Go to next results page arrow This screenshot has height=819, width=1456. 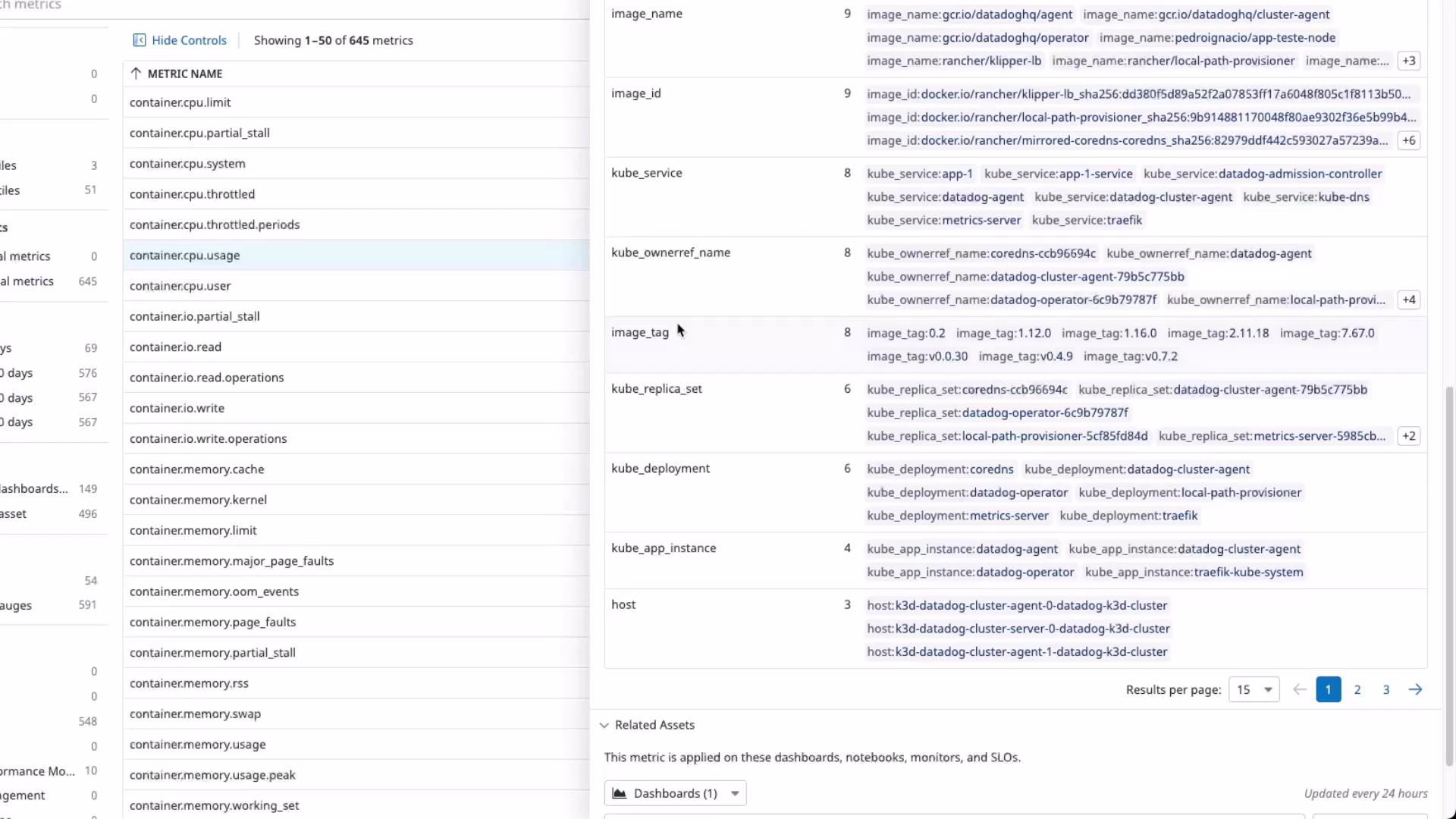pyautogui.click(x=1415, y=689)
